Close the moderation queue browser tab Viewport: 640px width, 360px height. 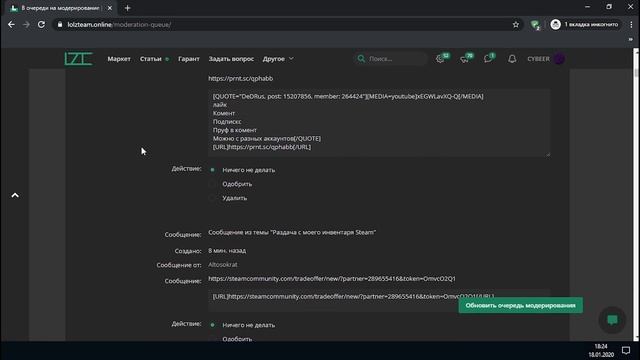point(109,8)
